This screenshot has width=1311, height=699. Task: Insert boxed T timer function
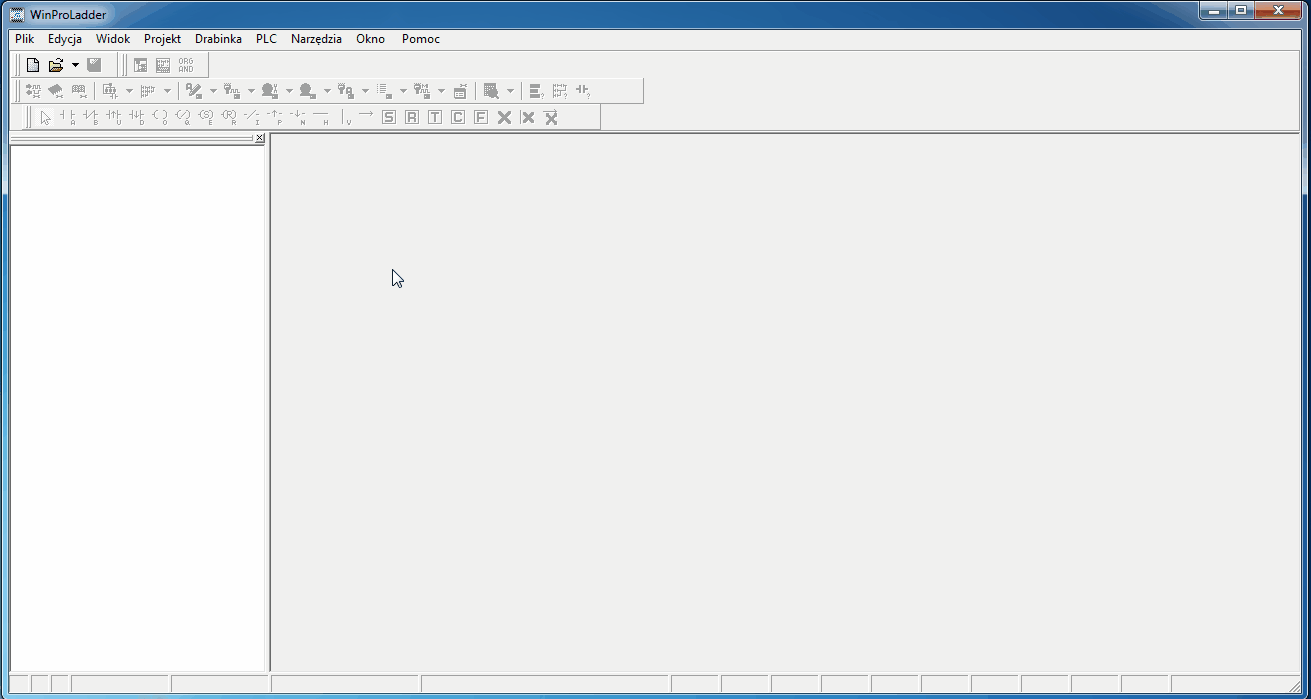[435, 117]
